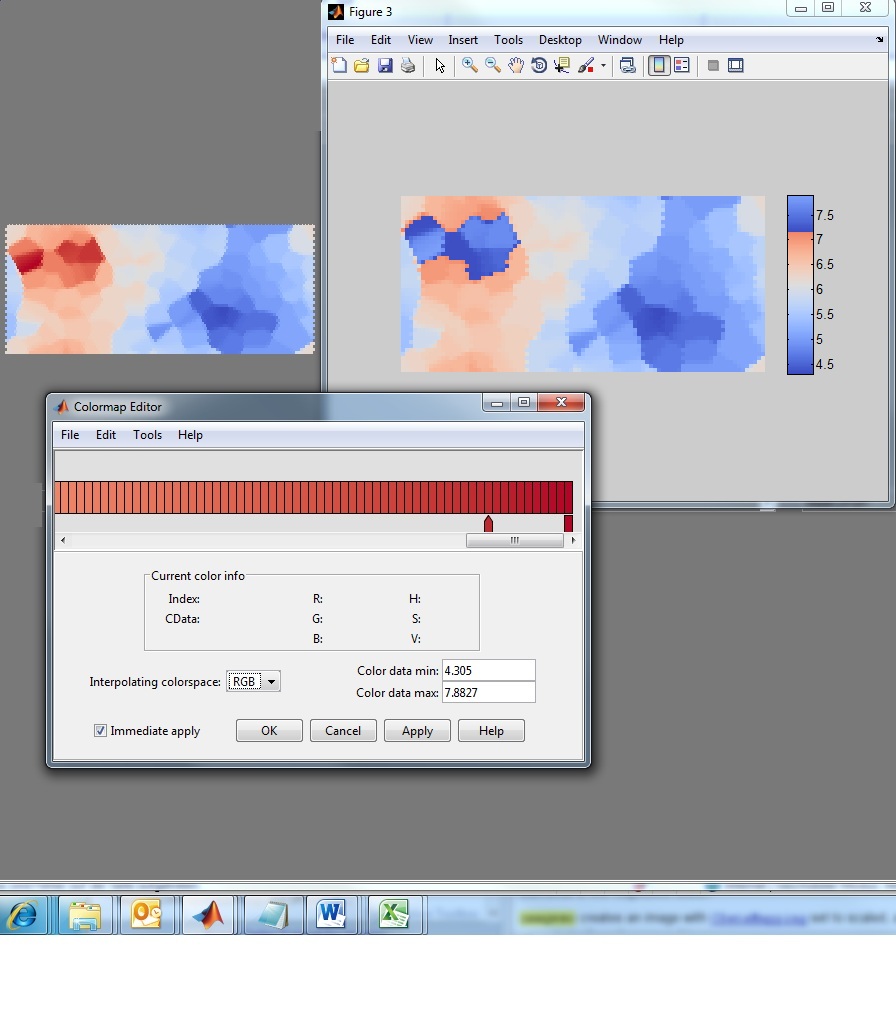The height and width of the screenshot is (1024, 896).
Task: Click the New Figure icon
Action: [339, 66]
